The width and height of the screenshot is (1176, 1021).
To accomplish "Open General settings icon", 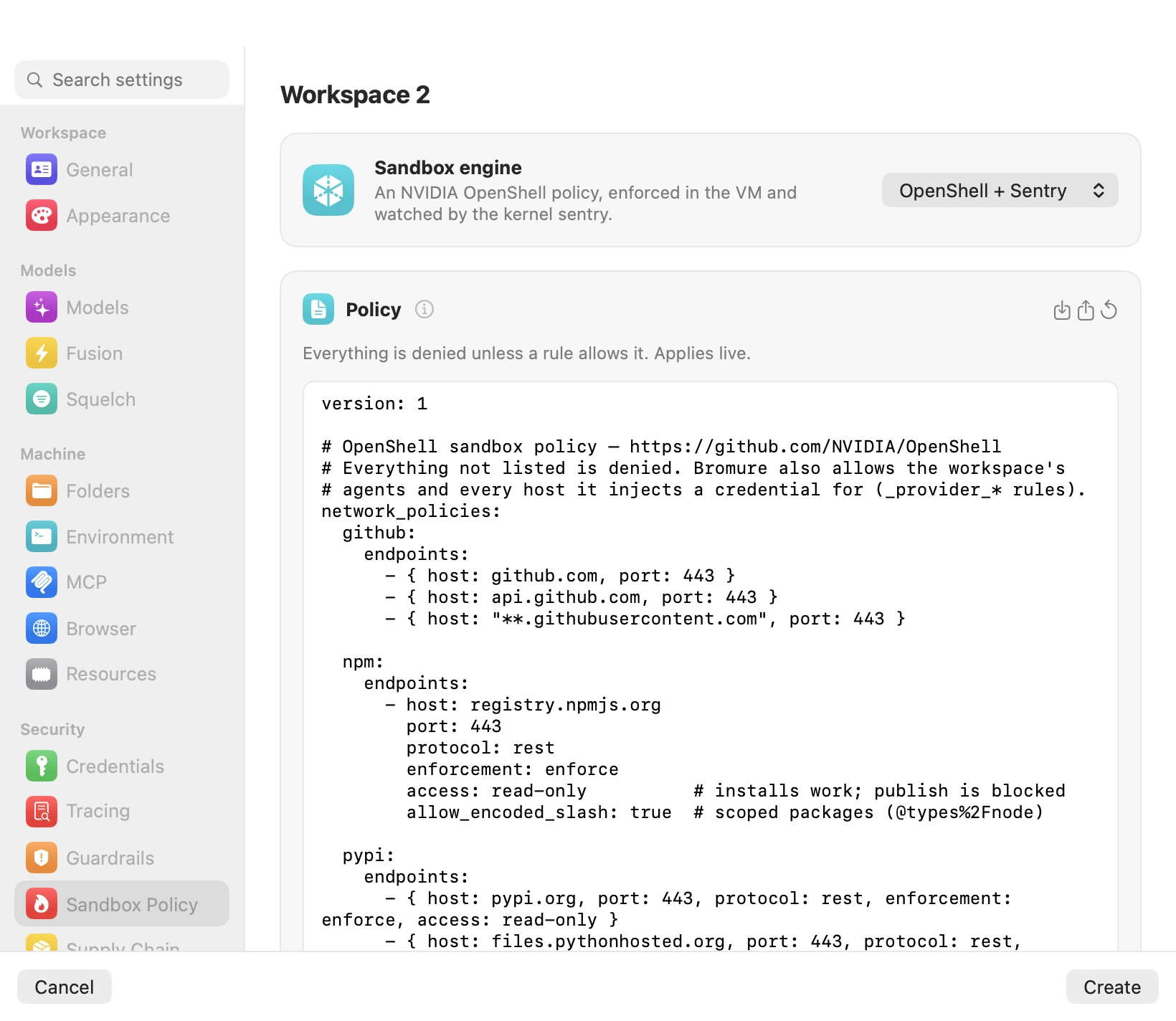I will coord(42,170).
